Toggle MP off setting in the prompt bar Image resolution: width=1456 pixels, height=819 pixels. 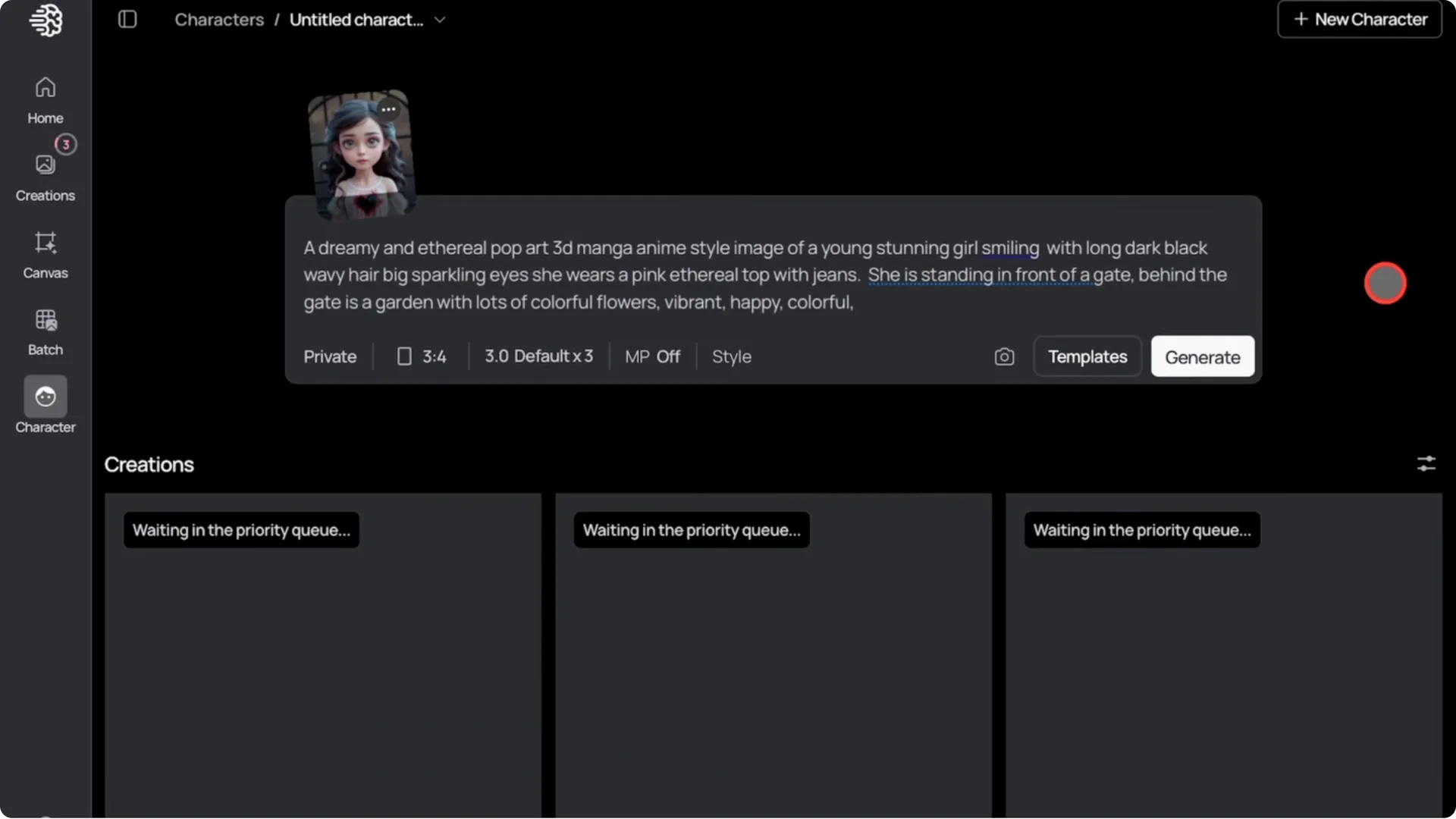pos(652,356)
